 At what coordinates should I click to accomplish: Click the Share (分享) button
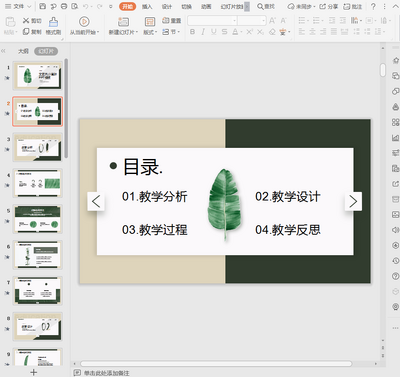tap(329, 6)
